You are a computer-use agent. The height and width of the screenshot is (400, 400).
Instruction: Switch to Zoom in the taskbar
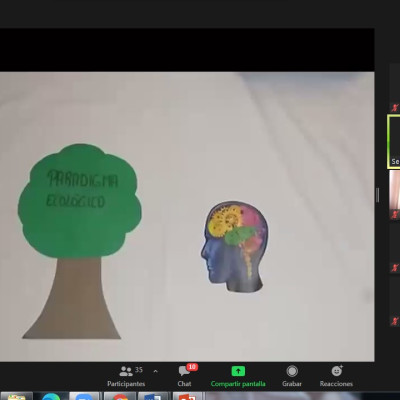pos(83,396)
